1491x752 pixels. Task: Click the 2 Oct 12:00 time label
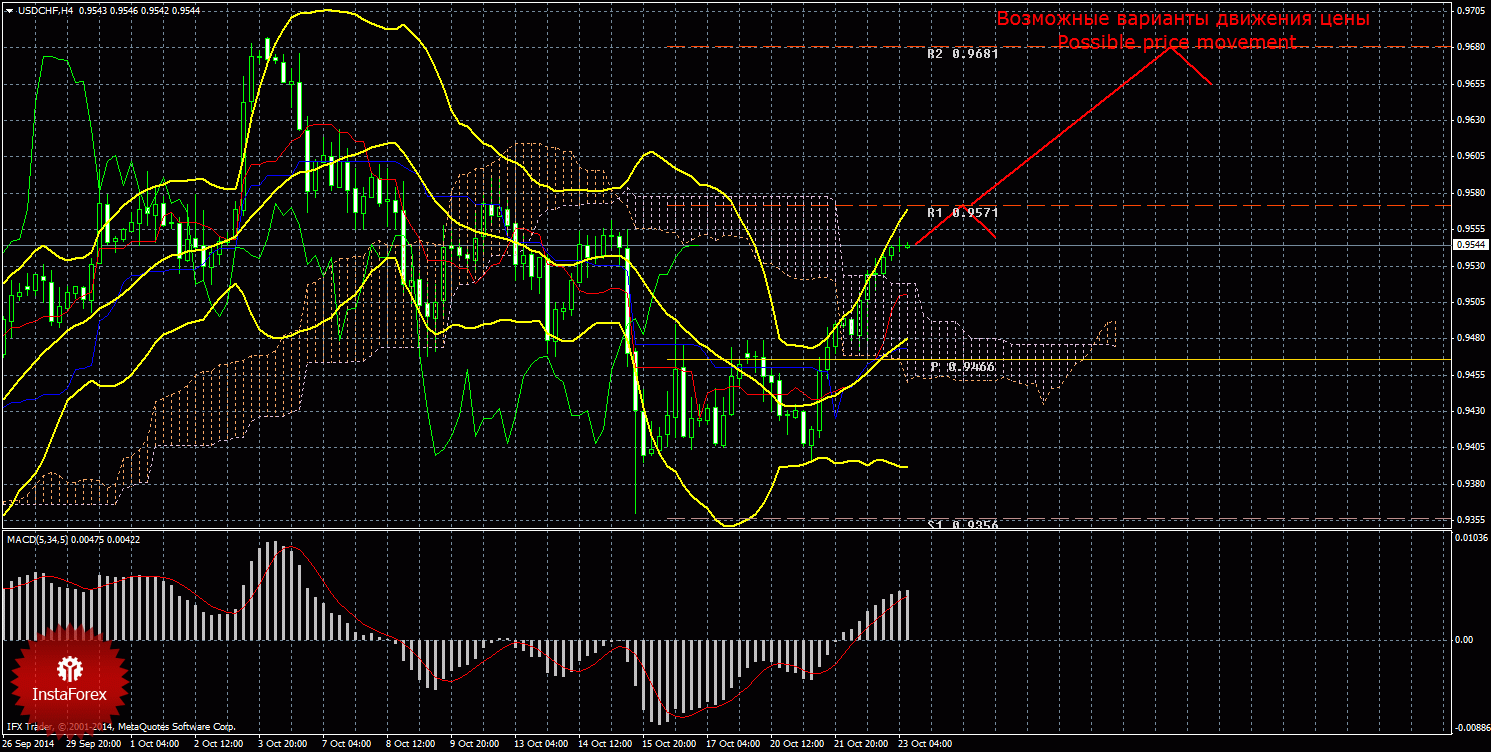218,744
